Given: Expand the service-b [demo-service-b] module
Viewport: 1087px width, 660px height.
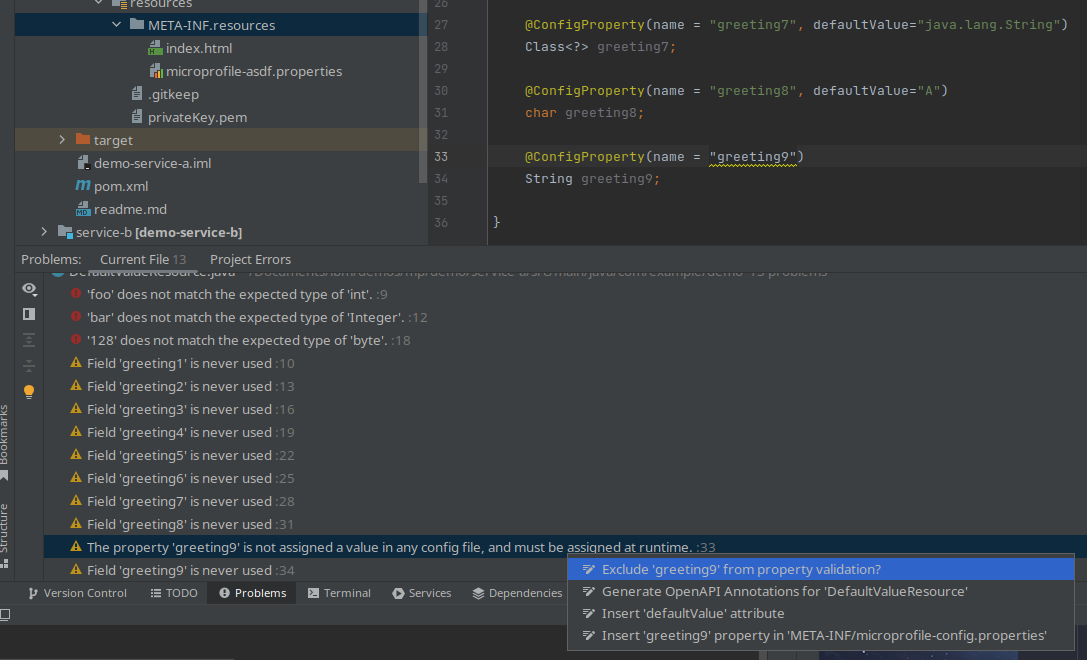Looking at the screenshot, I should (x=43, y=231).
